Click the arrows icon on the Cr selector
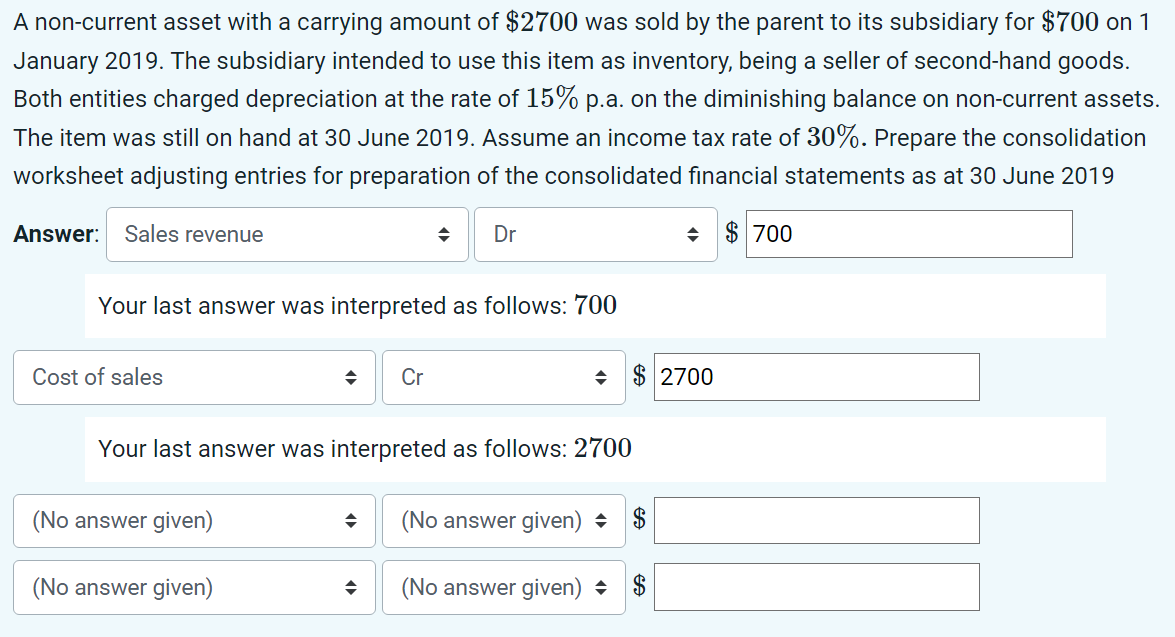Viewport: 1175px width, 637px height. click(602, 377)
